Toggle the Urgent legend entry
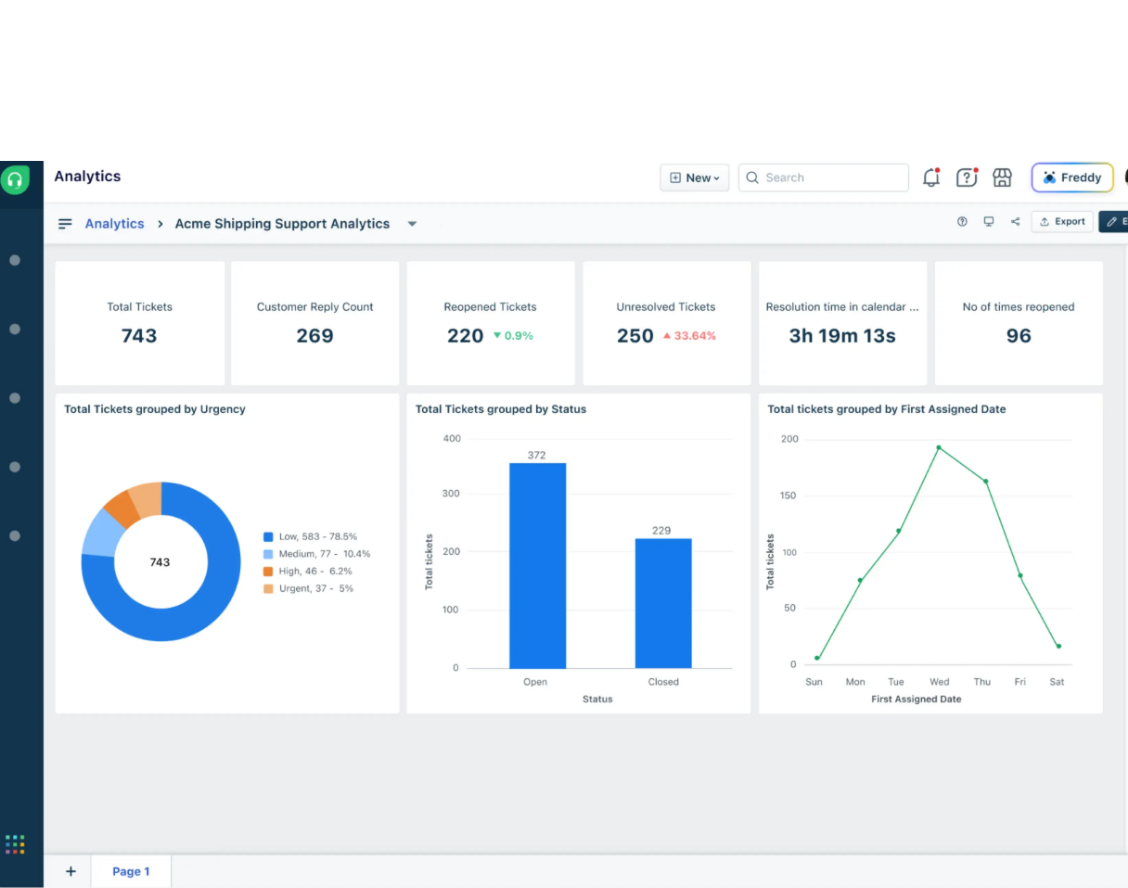Screen dimensions: 1128x888 [309, 589]
